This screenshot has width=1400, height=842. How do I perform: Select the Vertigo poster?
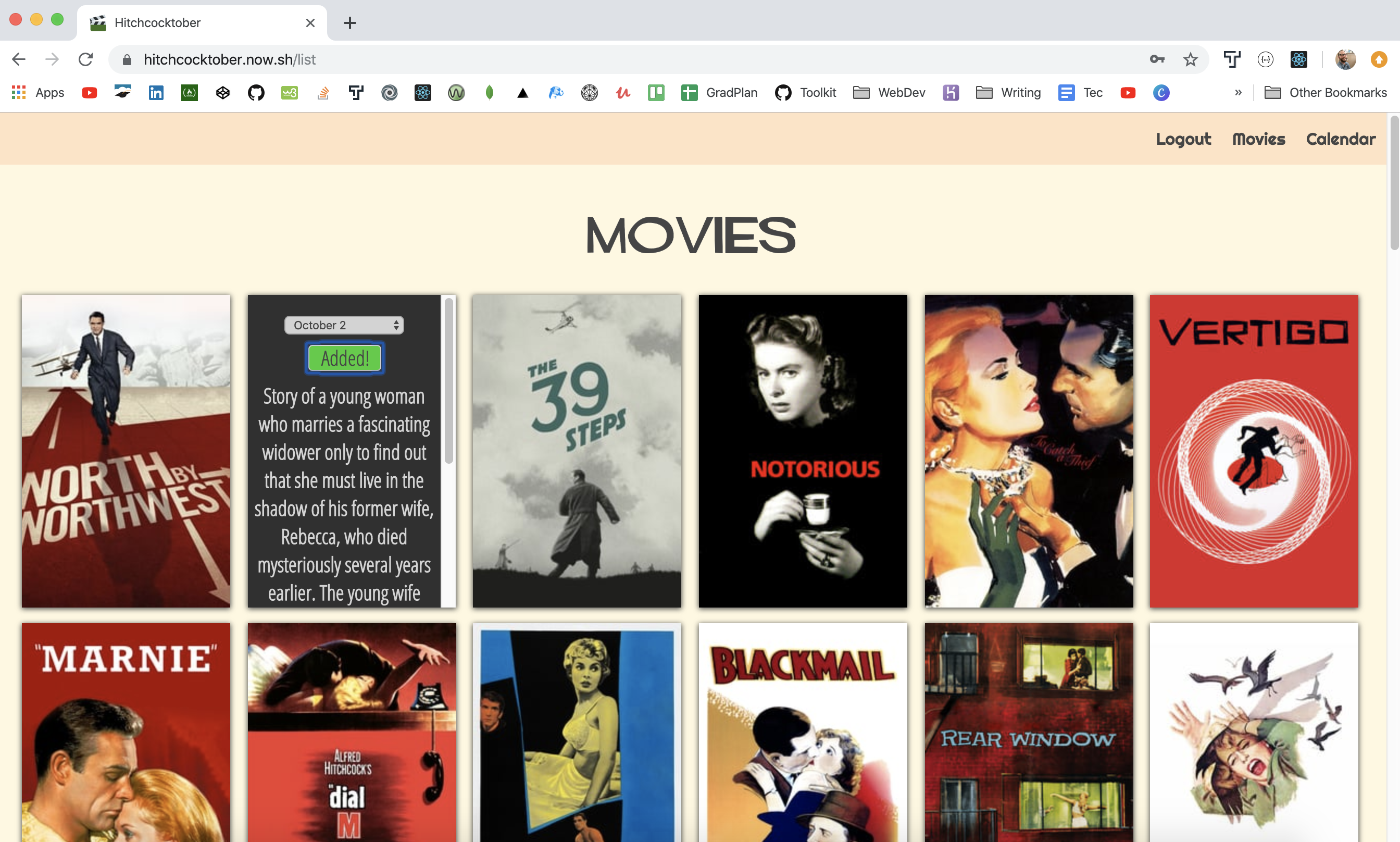(x=1254, y=451)
